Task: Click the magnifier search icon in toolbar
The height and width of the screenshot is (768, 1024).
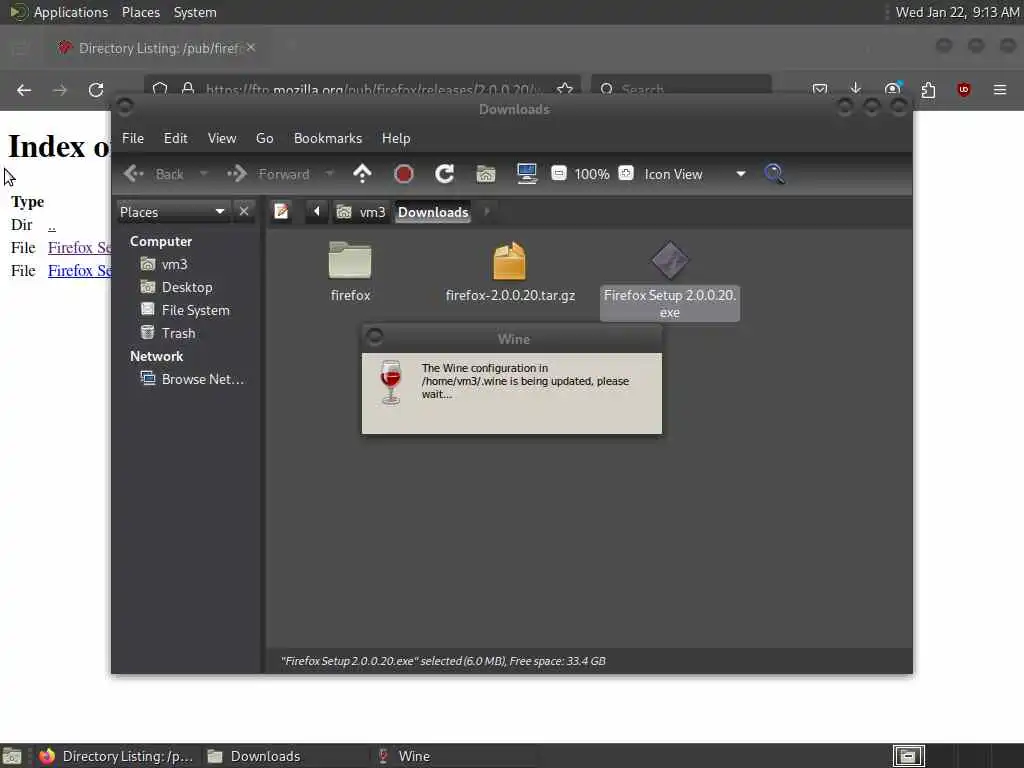Action: tap(774, 174)
